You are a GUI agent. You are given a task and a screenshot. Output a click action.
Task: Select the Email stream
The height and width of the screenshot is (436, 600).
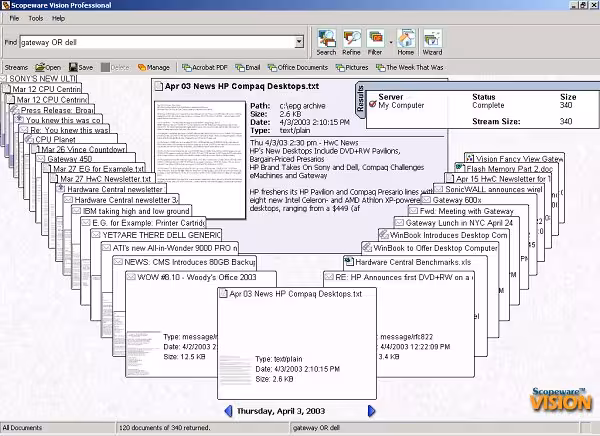click(248, 67)
